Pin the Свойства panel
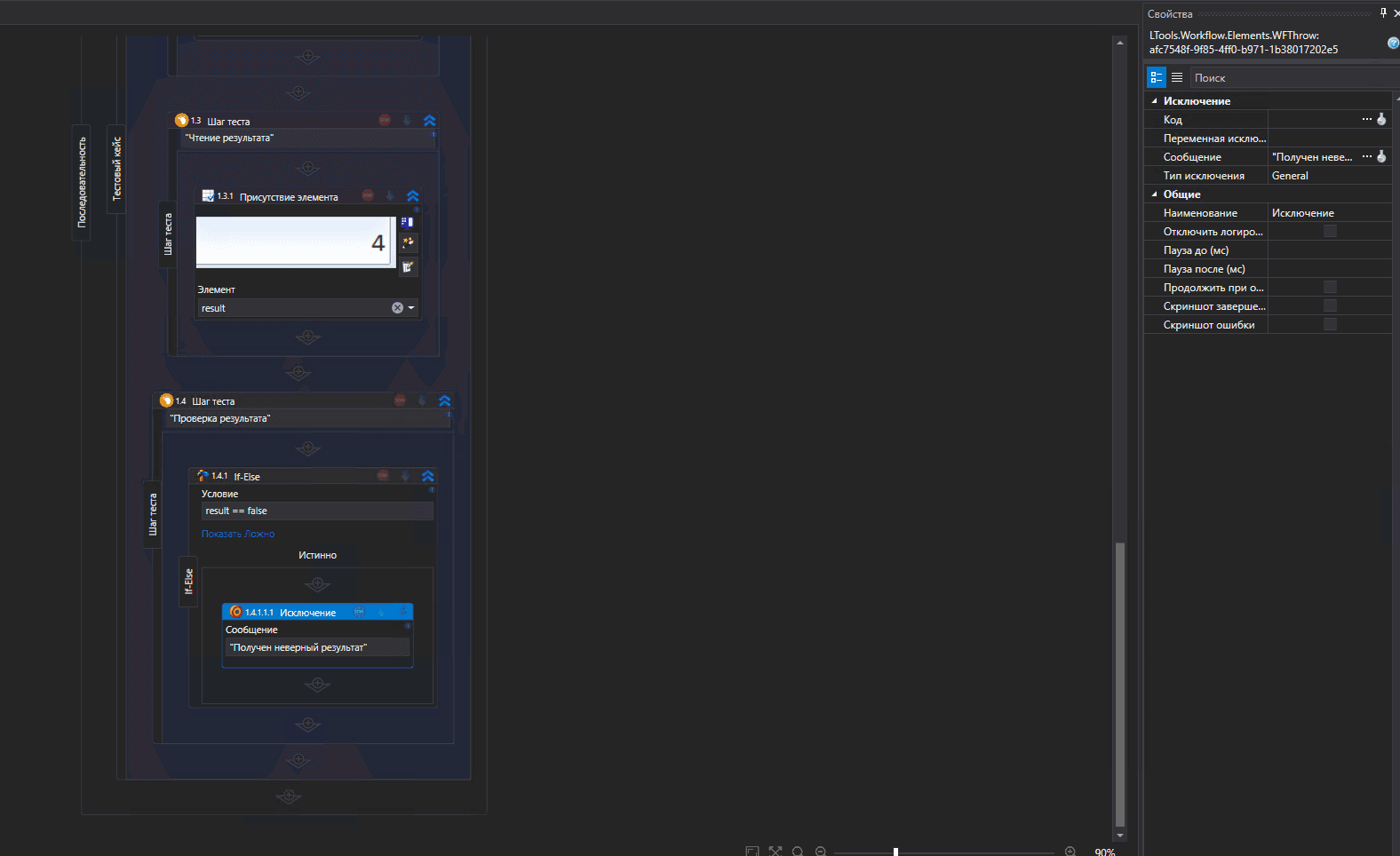The width and height of the screenshot is (1400, 856). tap(1383, 13)
